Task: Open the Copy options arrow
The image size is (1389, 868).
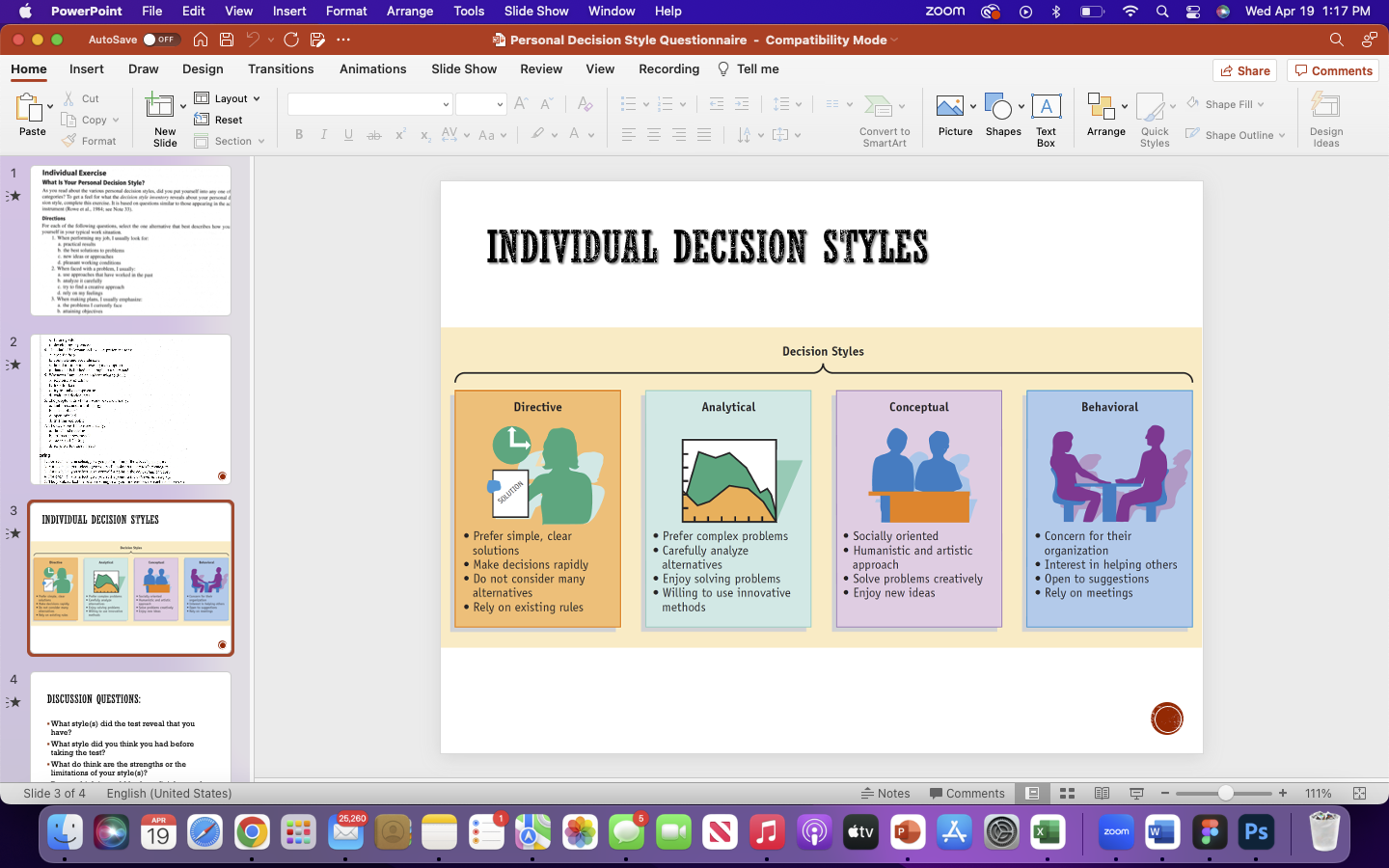Action: pos(116,121)
